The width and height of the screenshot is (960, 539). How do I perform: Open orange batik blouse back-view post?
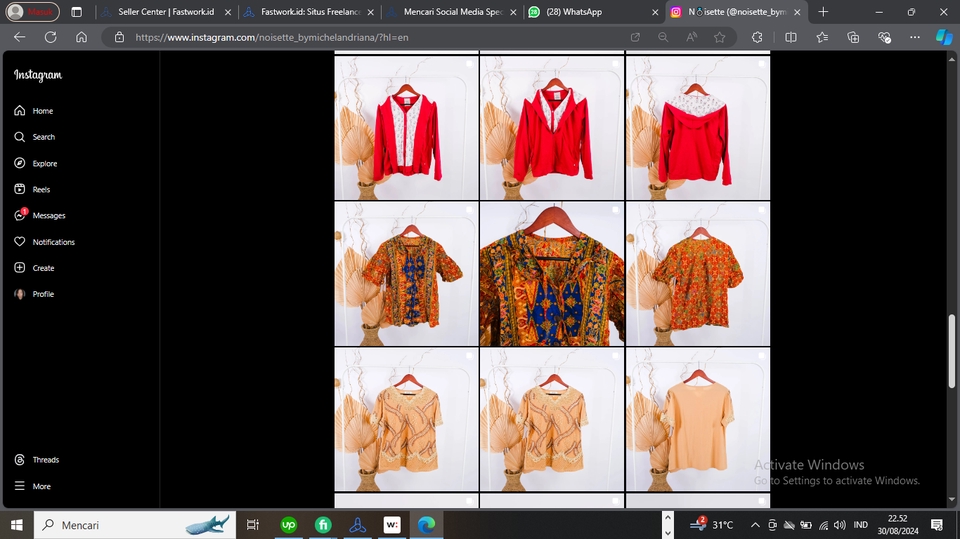[x=698, y=274]
